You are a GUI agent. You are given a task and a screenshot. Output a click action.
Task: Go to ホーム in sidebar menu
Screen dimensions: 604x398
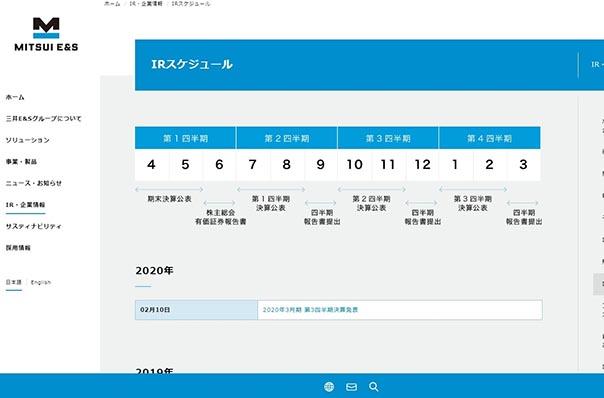coord(15,97)
